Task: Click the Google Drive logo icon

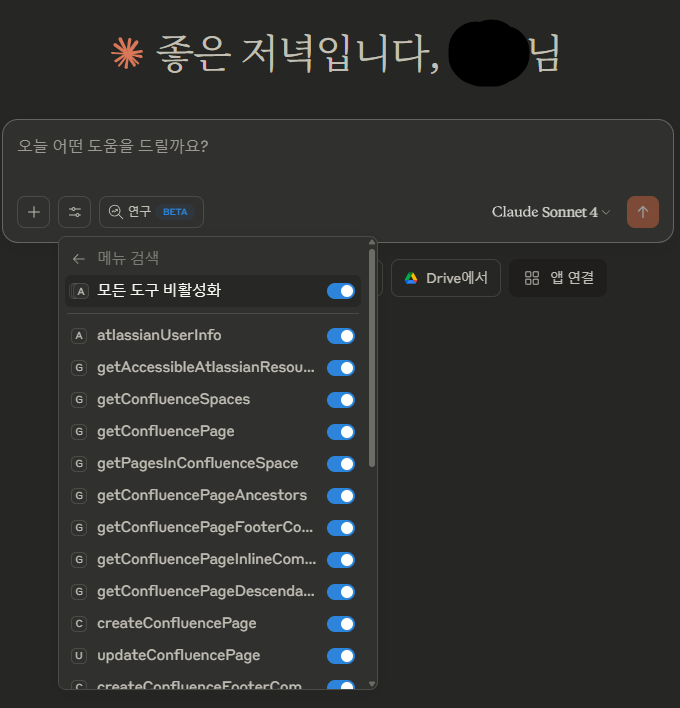Action: [411, 278]
